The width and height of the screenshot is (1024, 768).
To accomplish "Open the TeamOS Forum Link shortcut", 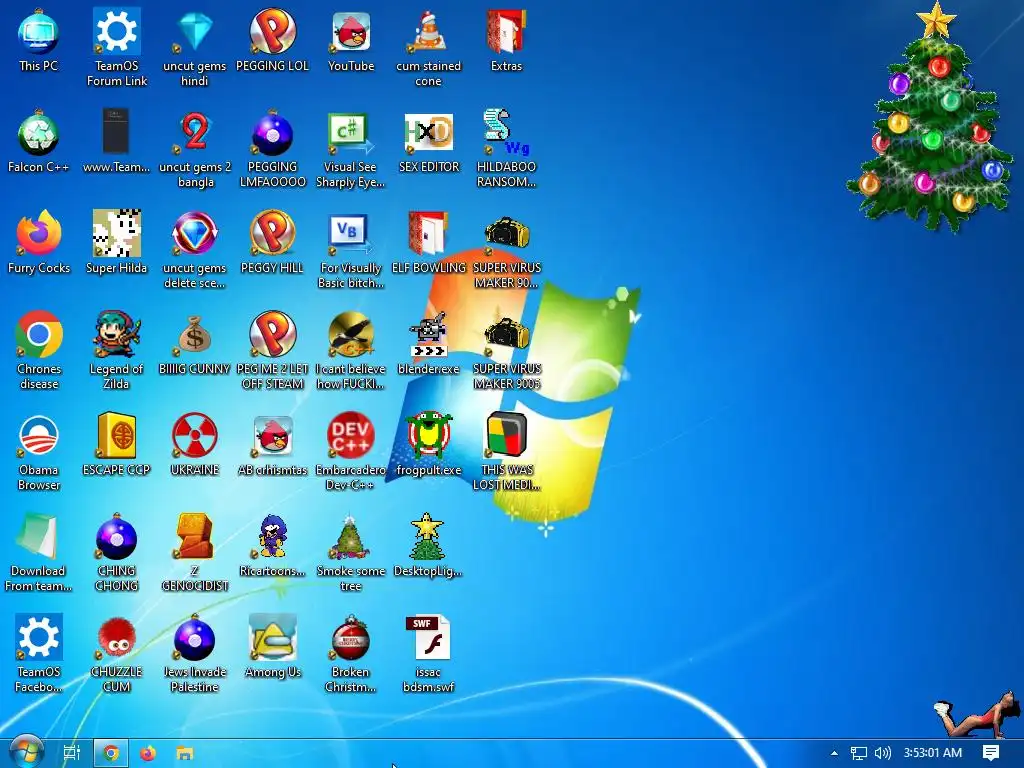I will click(116, 47).
